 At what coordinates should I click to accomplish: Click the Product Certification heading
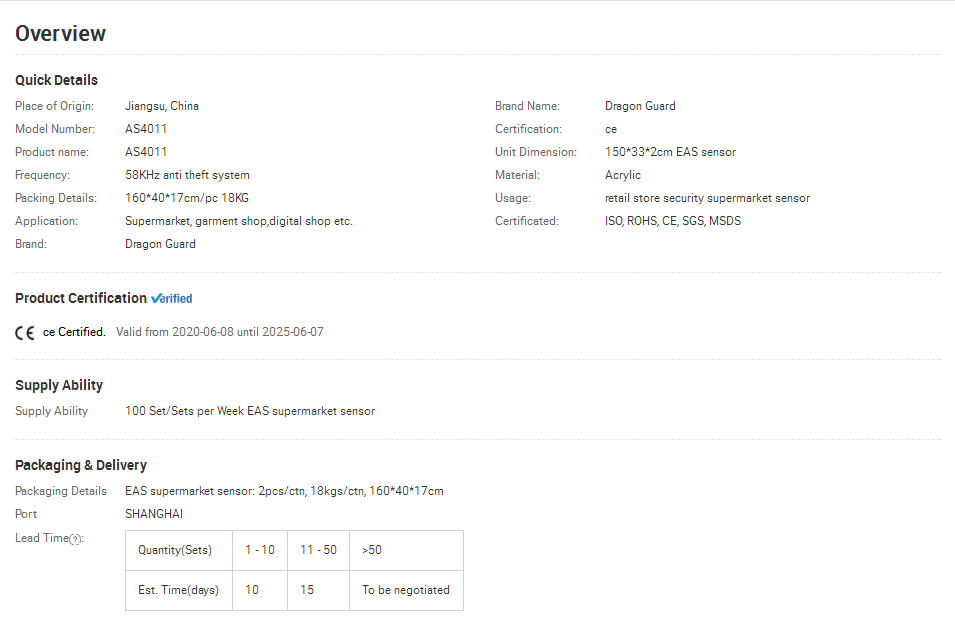coord(81,298)
